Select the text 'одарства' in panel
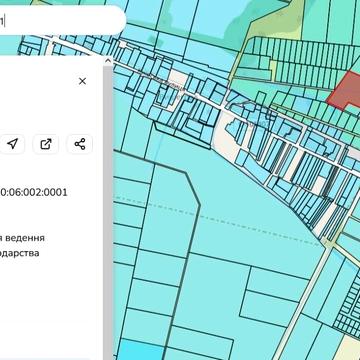Image resolution: width=360 pixels, height=360 pixels. click(x=19, y=253)
